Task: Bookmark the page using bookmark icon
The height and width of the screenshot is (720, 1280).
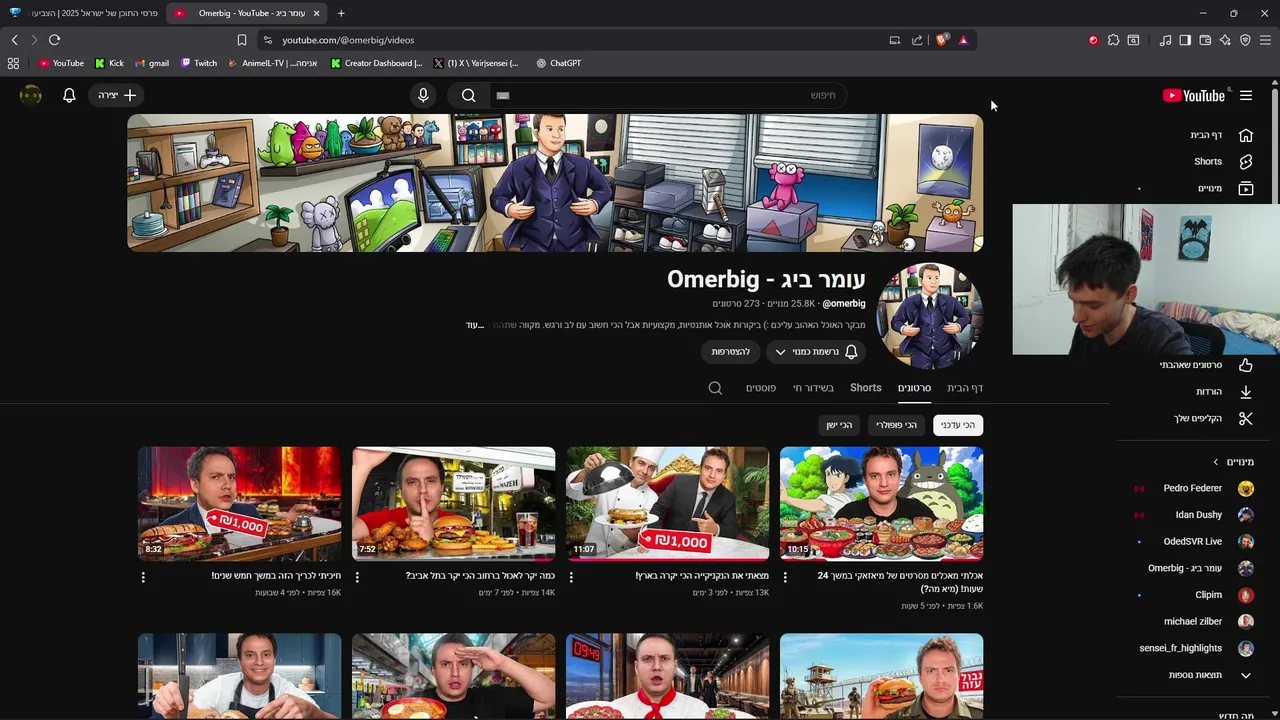Action: [241, 40]
